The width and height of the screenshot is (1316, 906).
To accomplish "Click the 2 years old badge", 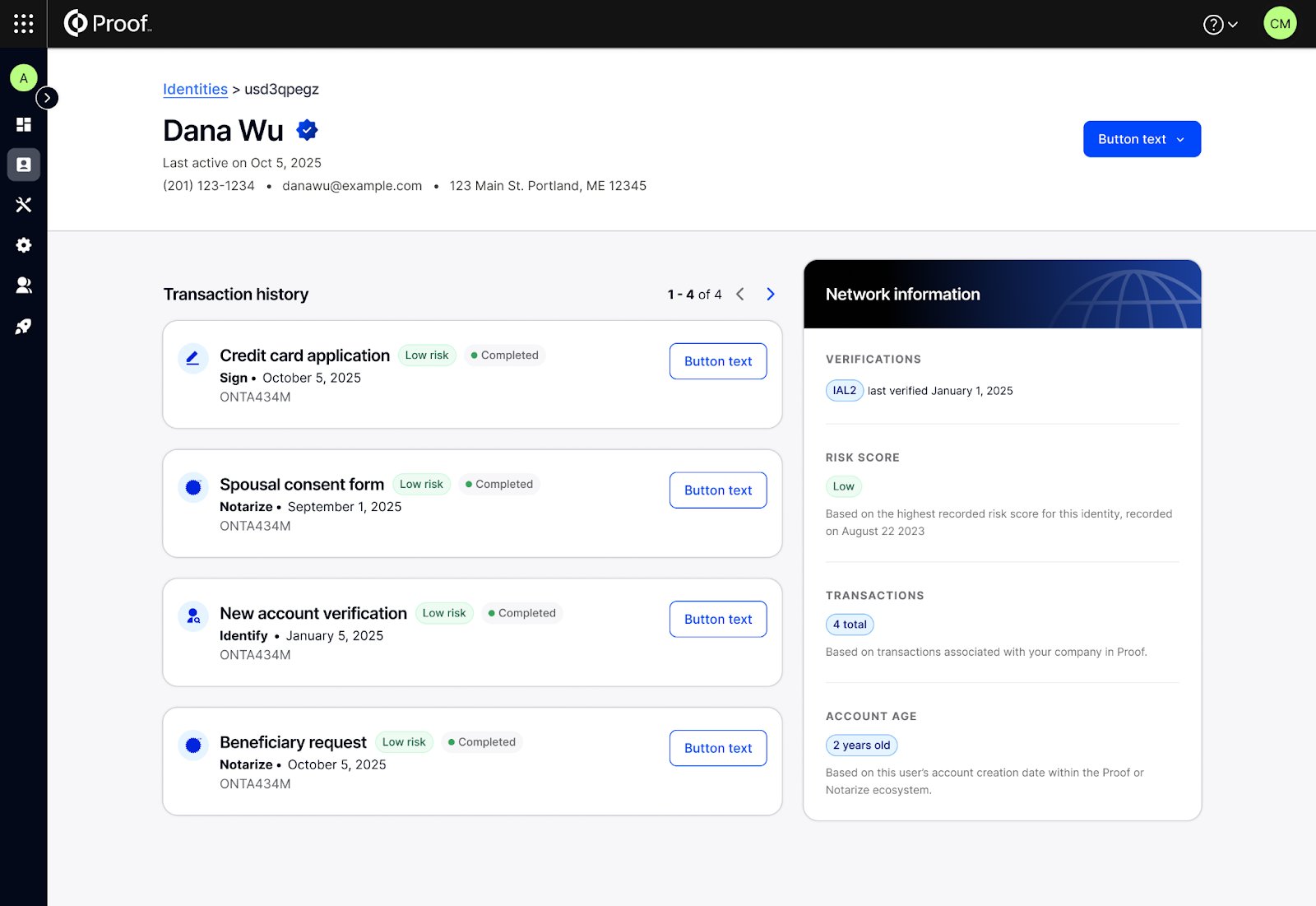I will pos(861,746).
